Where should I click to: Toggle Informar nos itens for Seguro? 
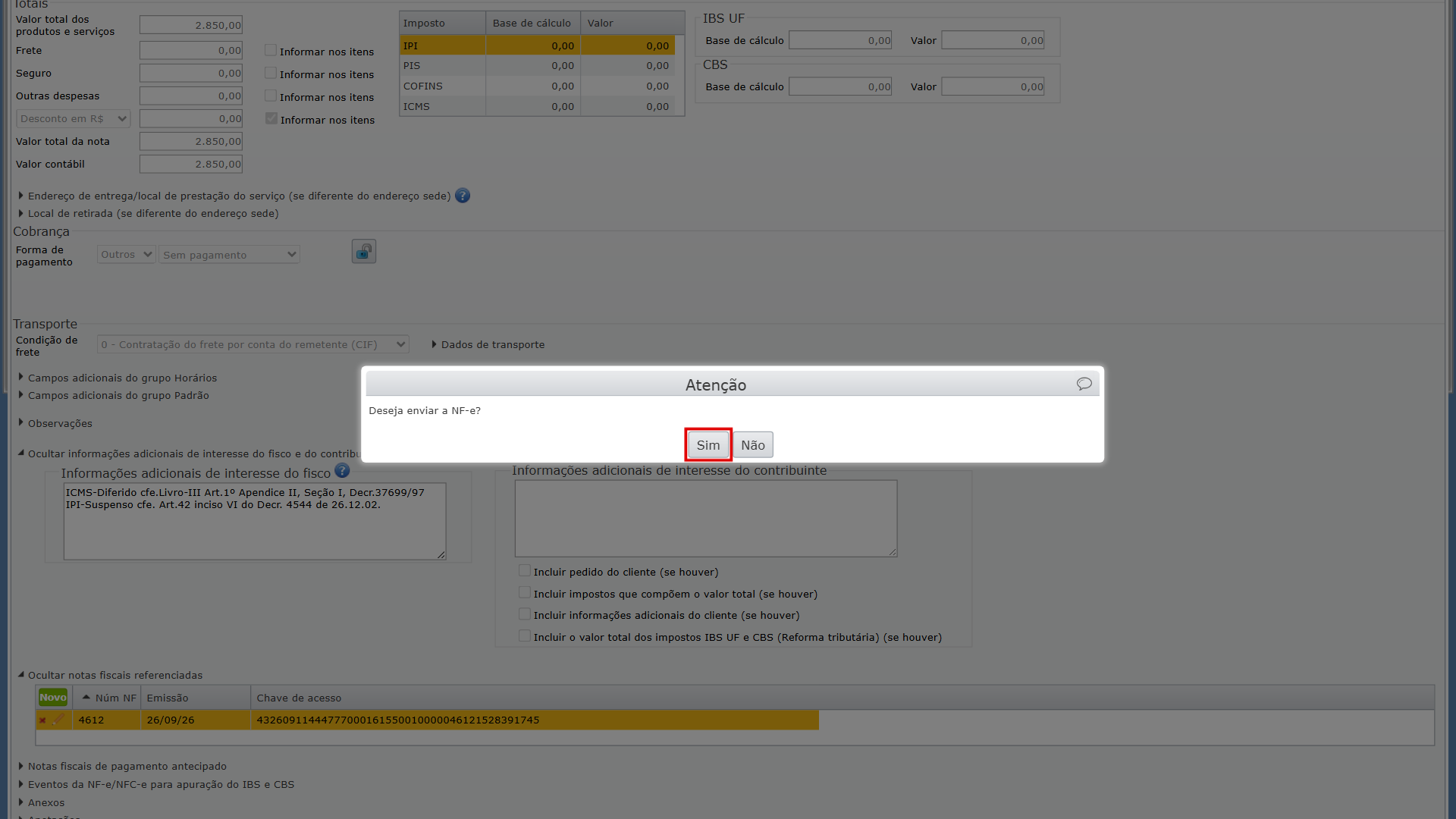pyautogui.click(x=271, y=73)
